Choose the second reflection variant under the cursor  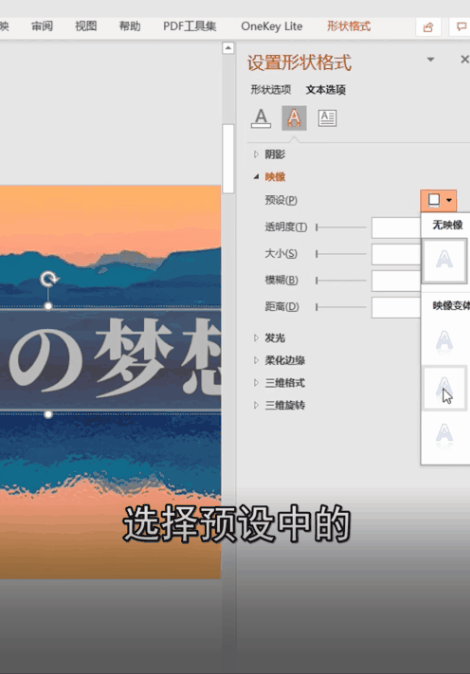(x=444, y=388)
